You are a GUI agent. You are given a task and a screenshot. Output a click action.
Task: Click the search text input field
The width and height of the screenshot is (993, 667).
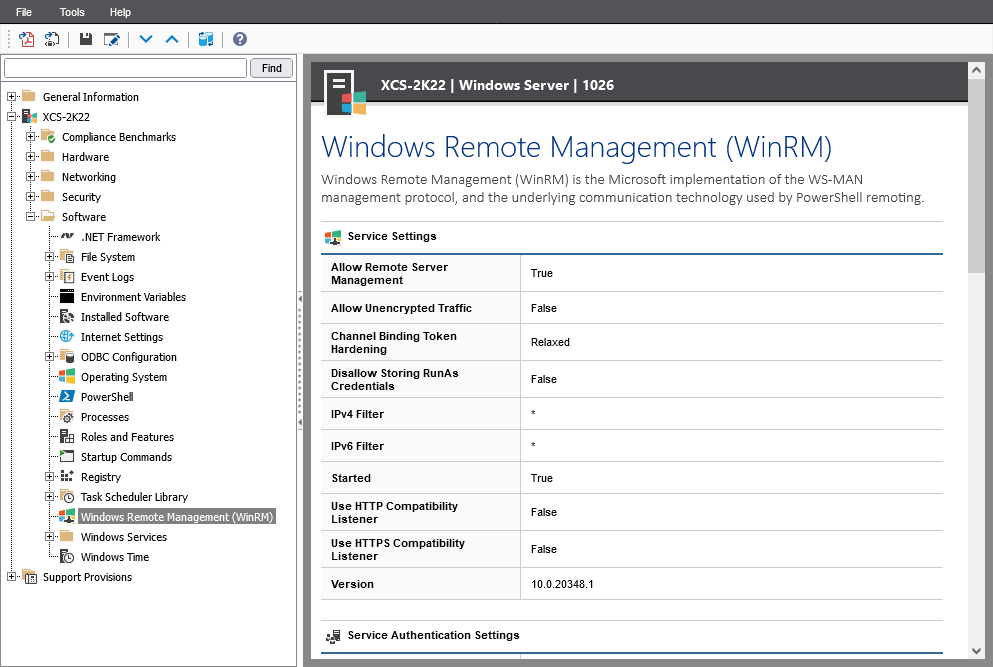pyautogui.click(x=125, y=68)
